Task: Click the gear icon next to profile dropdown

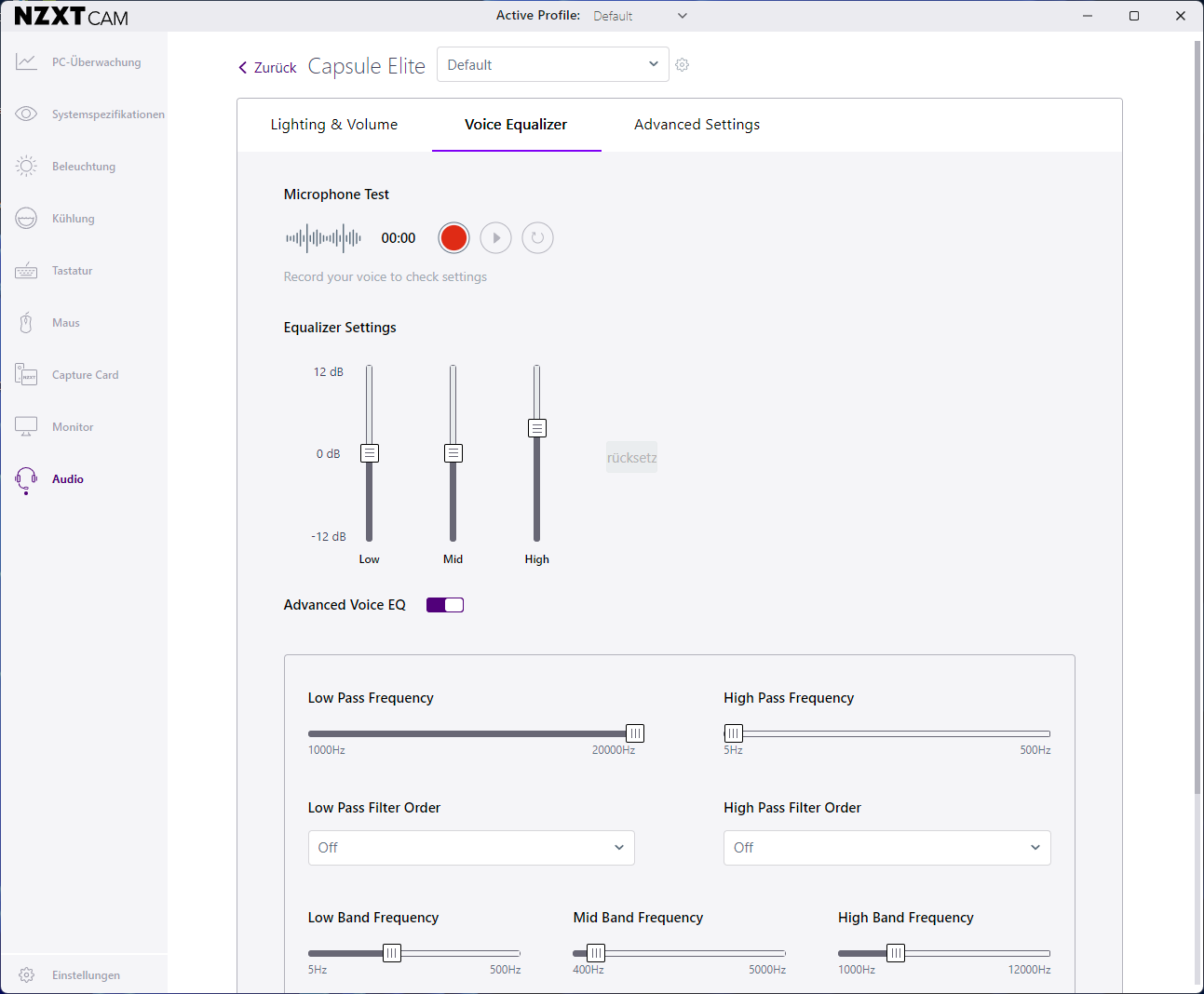Action: (x=683, y=65)
